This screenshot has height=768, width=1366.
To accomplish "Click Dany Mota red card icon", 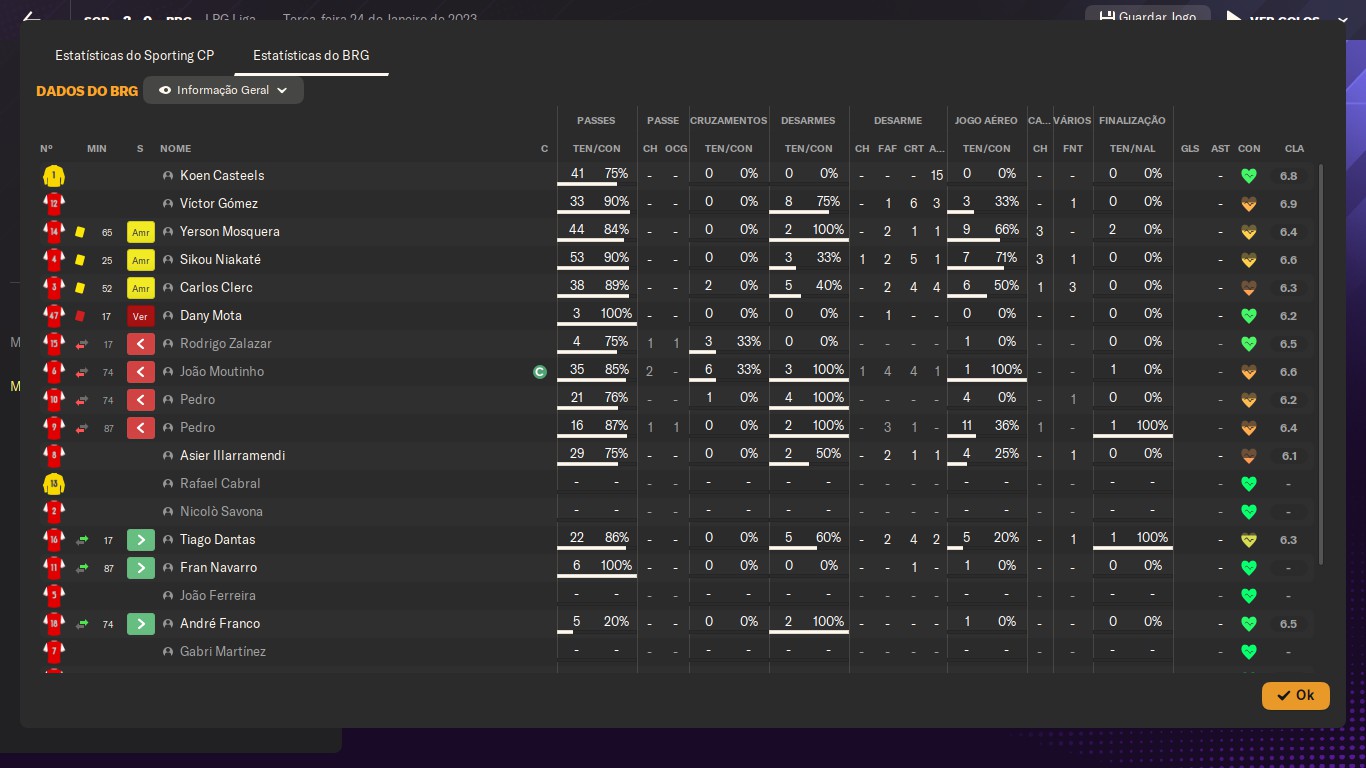I will click(80, 316).
